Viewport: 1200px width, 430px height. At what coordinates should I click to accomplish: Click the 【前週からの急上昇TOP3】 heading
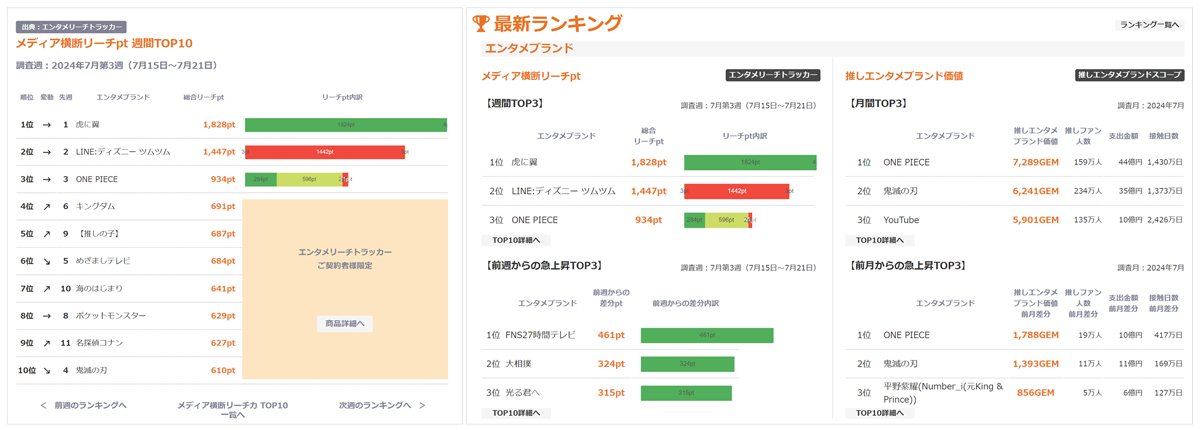tap(544, 266)
